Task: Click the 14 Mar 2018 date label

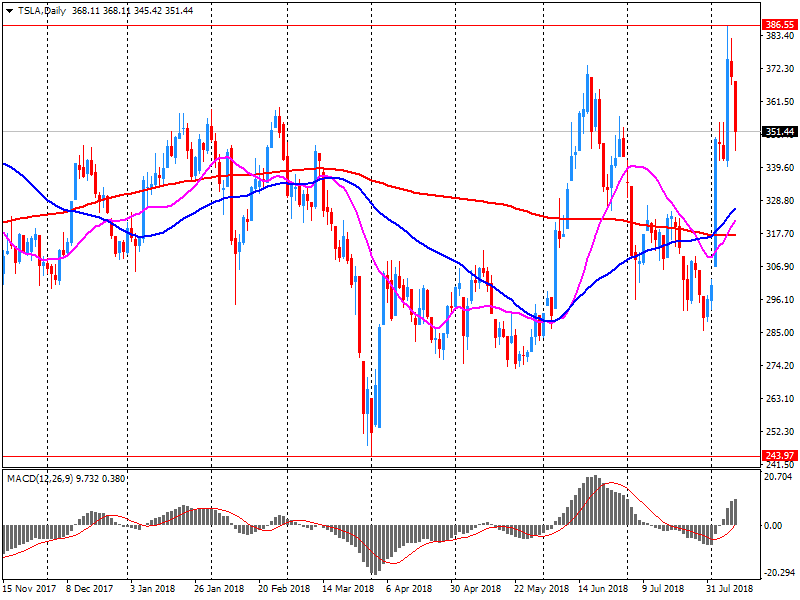Action: 348,589
